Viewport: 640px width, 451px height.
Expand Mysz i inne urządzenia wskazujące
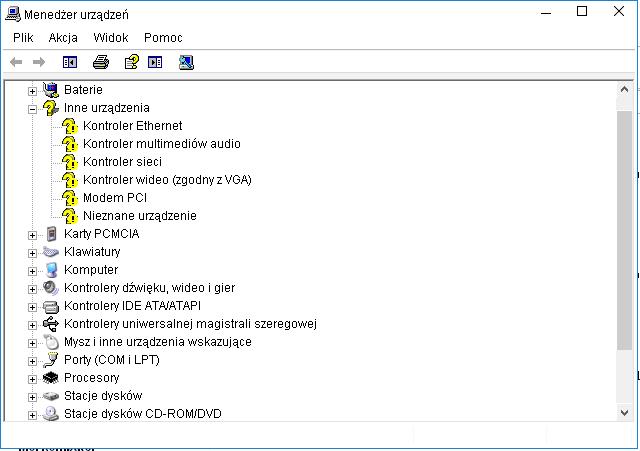point(32,343)
